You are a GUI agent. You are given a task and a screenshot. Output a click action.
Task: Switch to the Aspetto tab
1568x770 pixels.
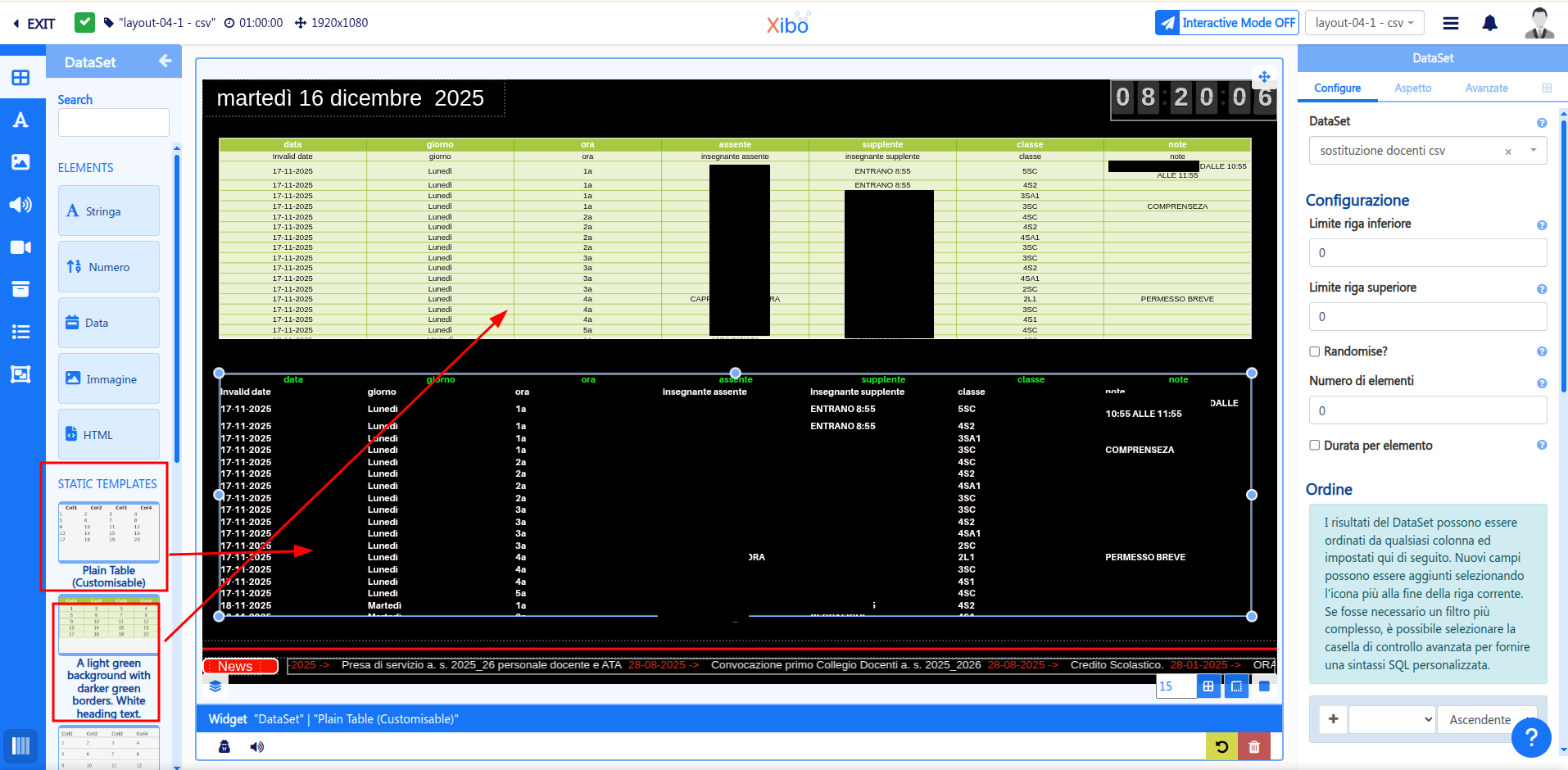point(1412,88)
